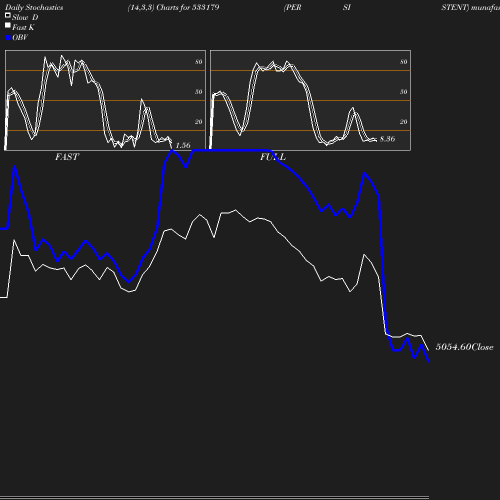Click the '(14,3,3) Charts for 533179' heading
Image resolution: width=500 pixels, height=500 pixels.
point(173,8)
